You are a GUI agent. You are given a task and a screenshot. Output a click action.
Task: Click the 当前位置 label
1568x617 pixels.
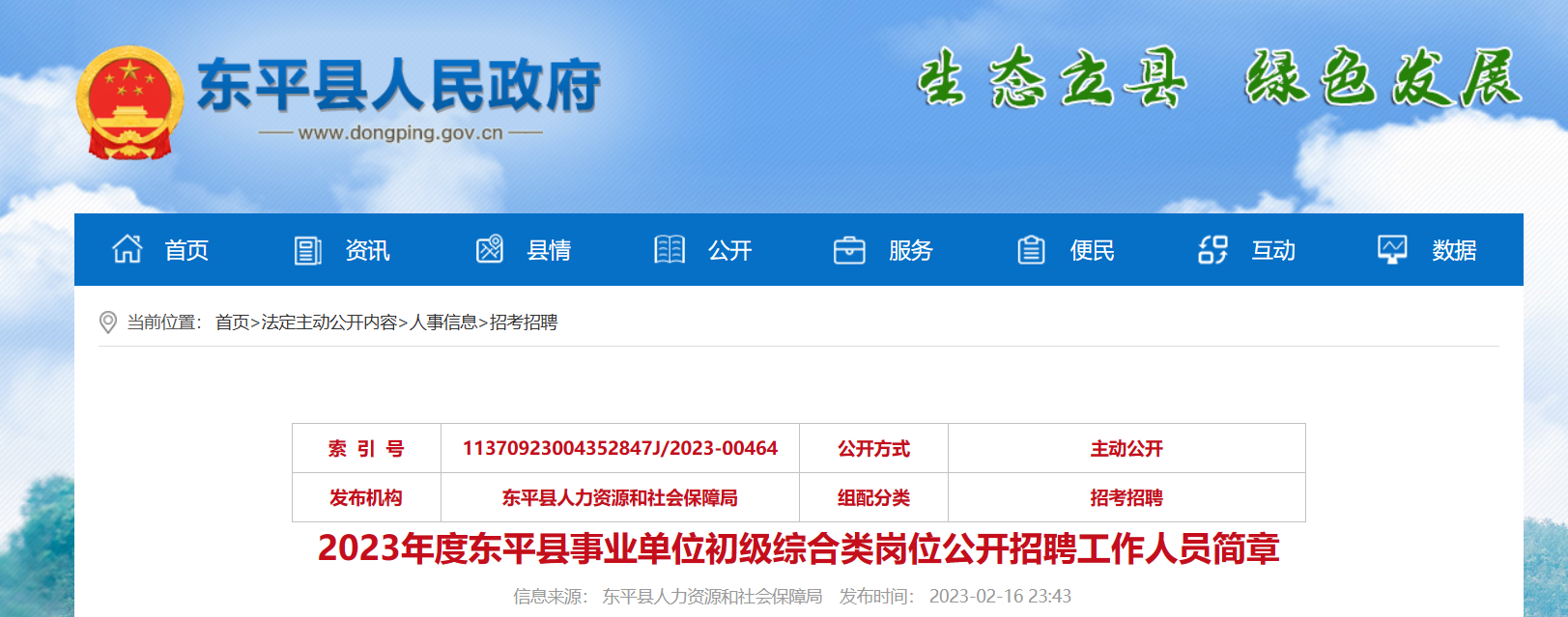pyautogui.click(x=164, y=323)
